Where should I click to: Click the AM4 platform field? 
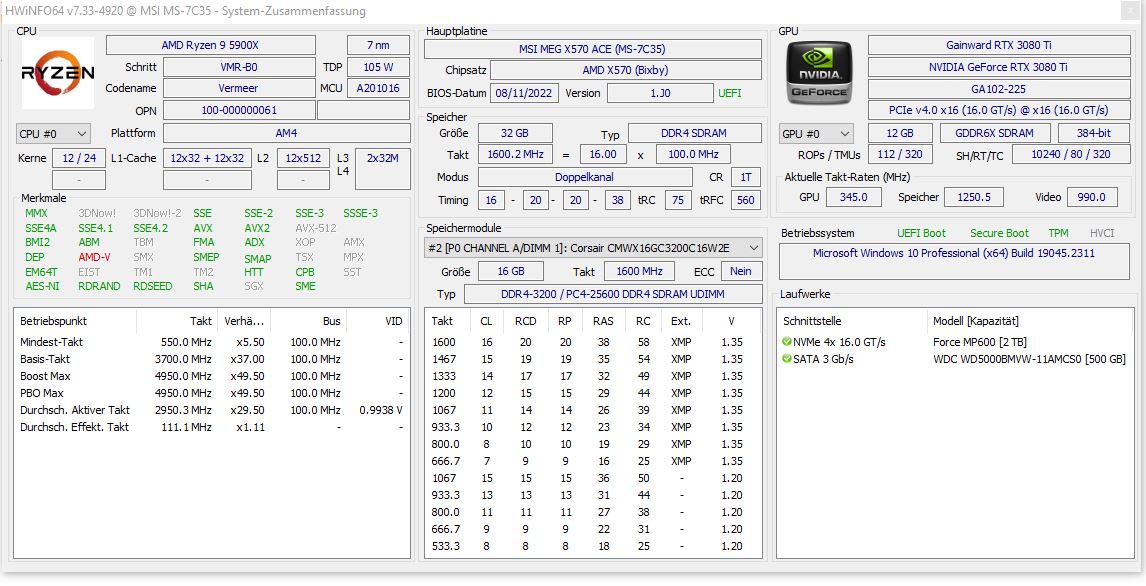pyautogui.click(x=286, y=134)
